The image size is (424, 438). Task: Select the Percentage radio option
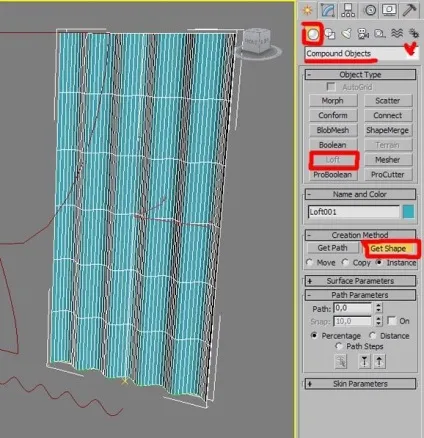(314, 335)
